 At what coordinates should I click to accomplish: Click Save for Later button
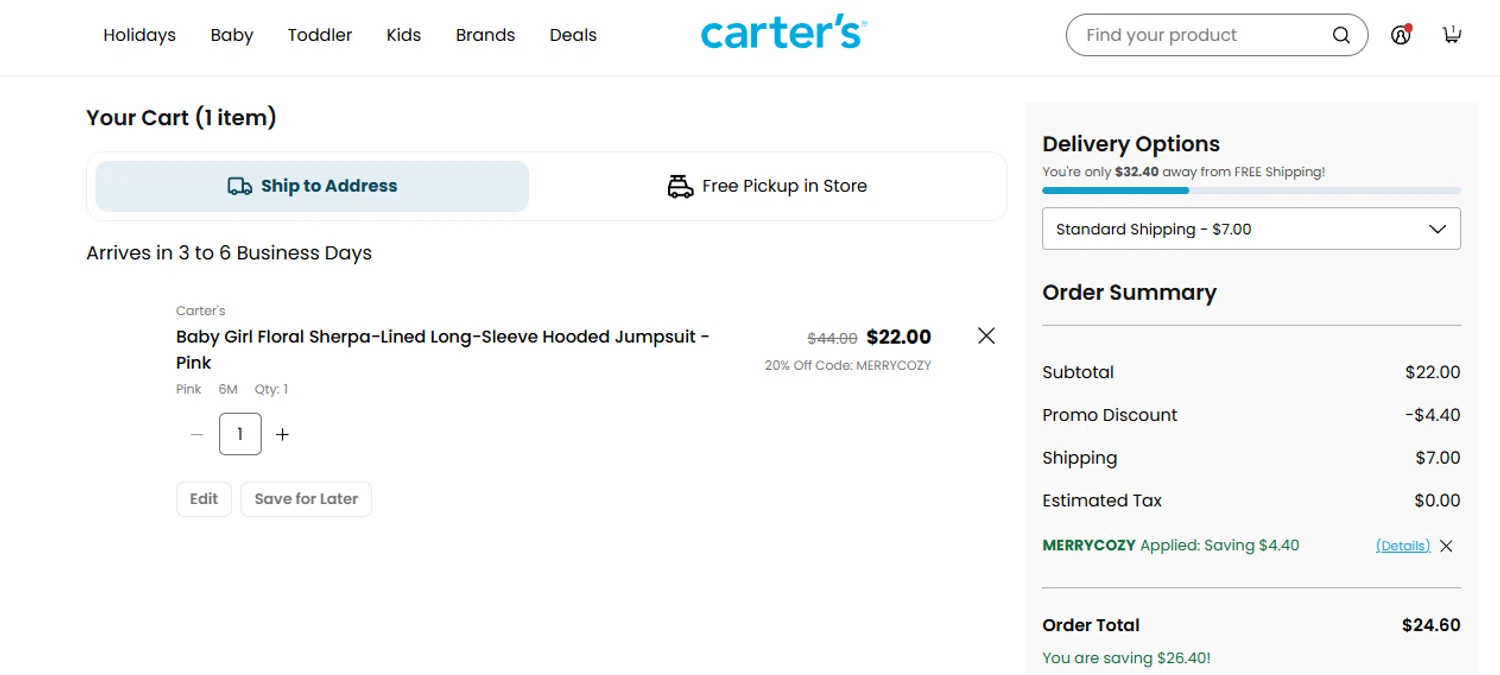coord(306,499)
